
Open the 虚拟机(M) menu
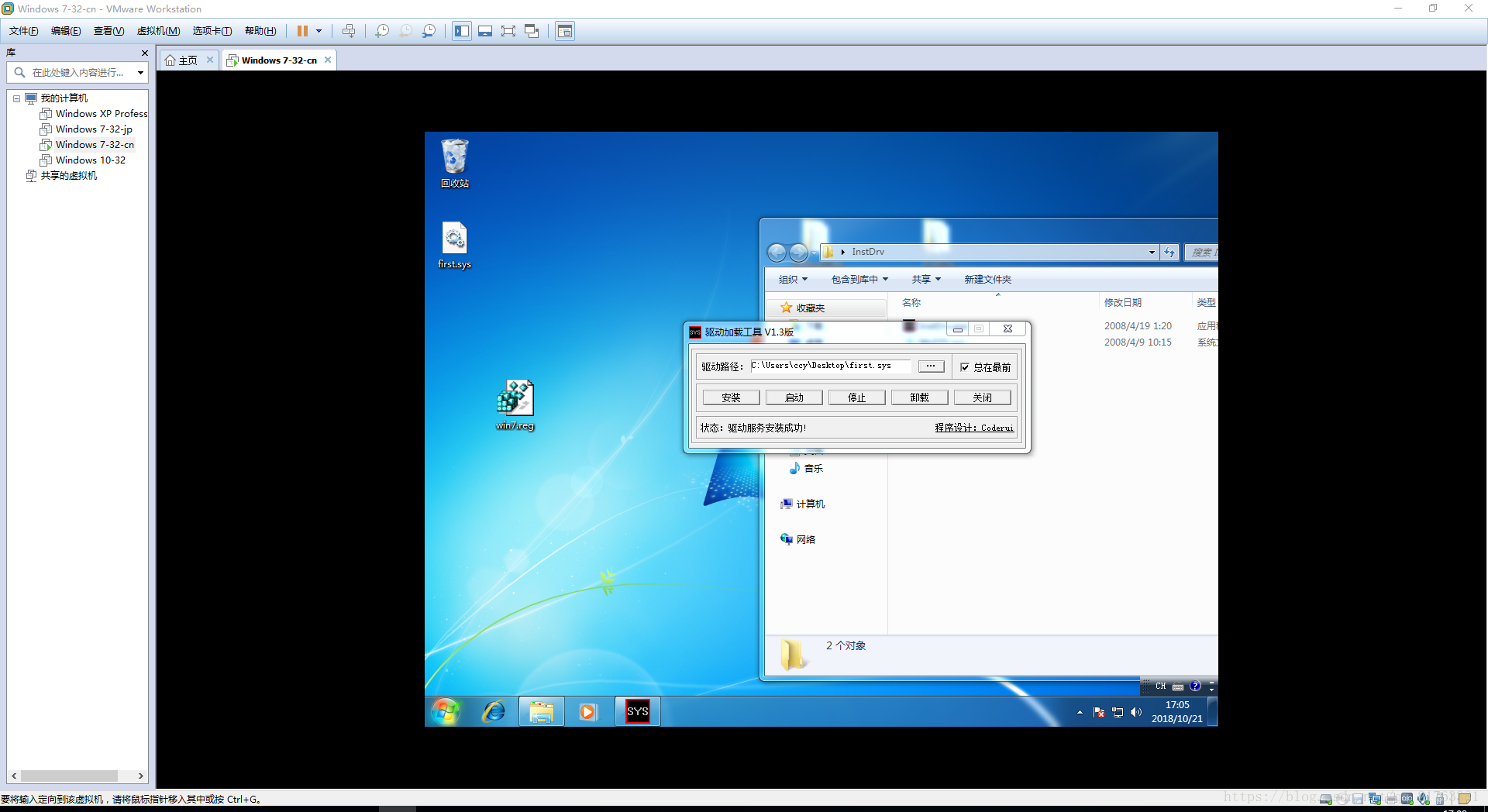click(x=158, y=31)
